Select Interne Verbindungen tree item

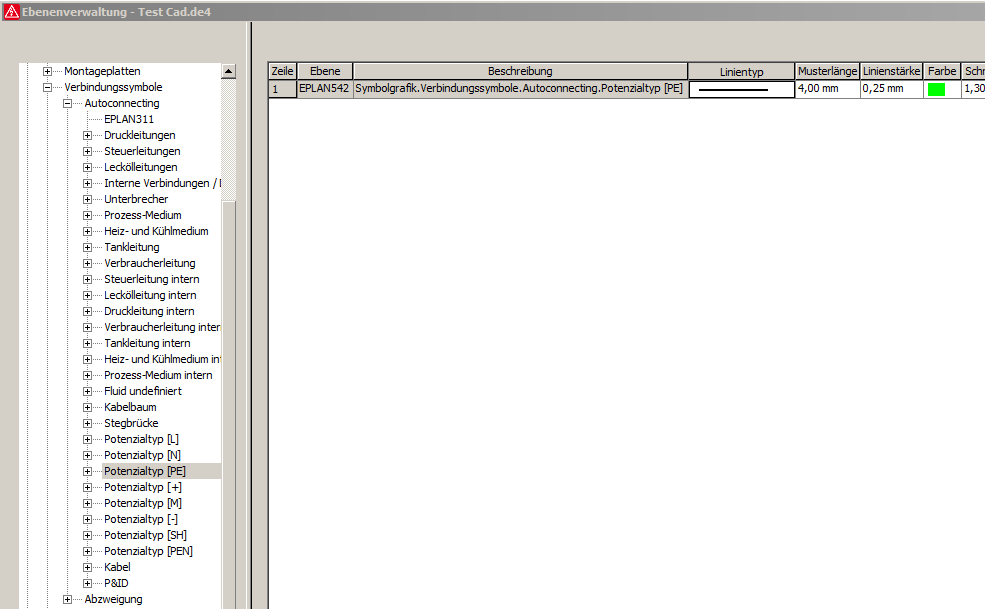pyautogui.click(x=162, y=184)
